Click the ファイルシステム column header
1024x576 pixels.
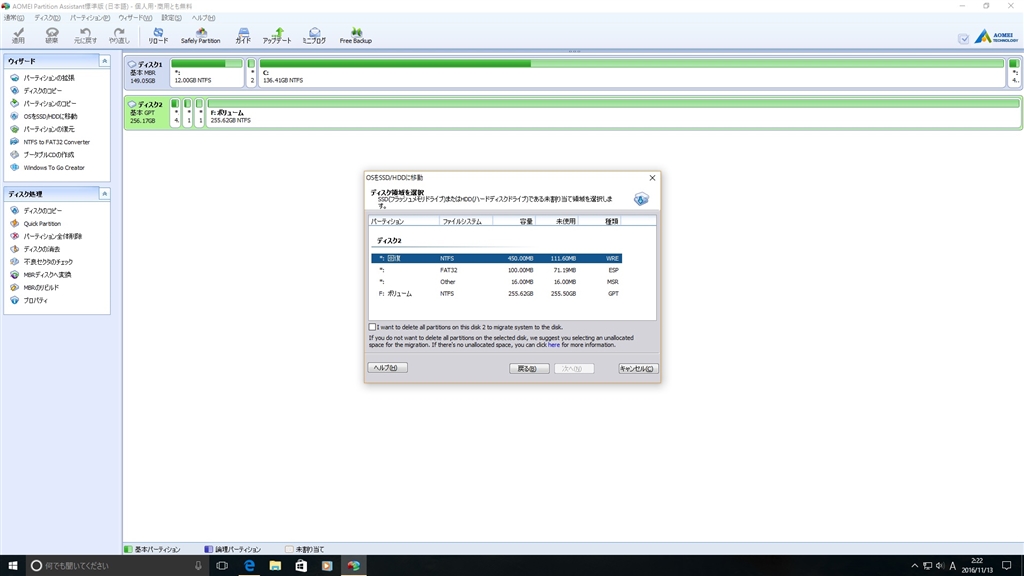[466, 221]
